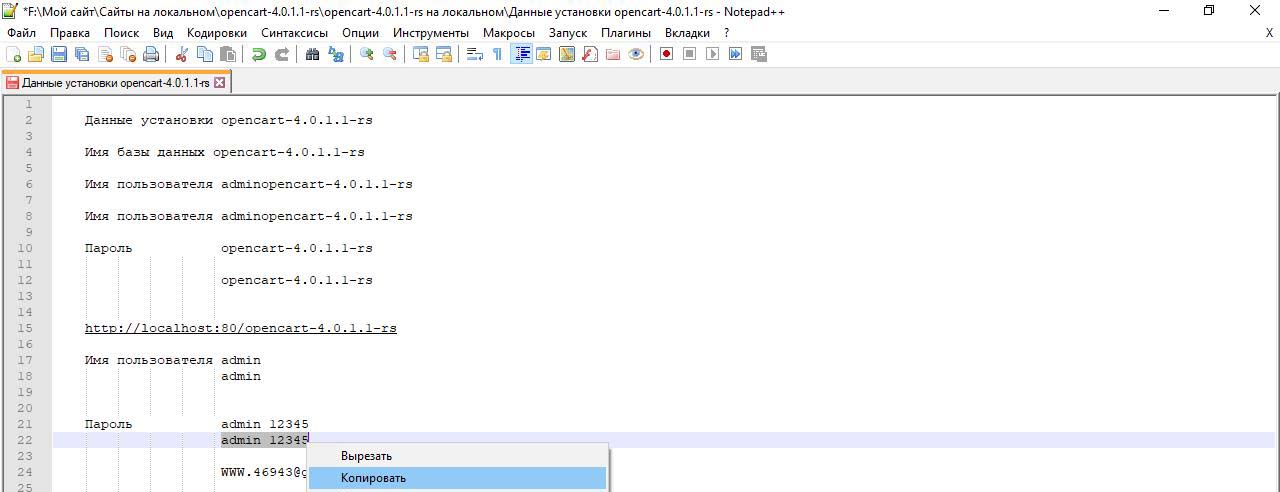The width and height of the screenshot is (1280, 492).
Task: Open the Плагины menu
Action: [x=626, y=32]
